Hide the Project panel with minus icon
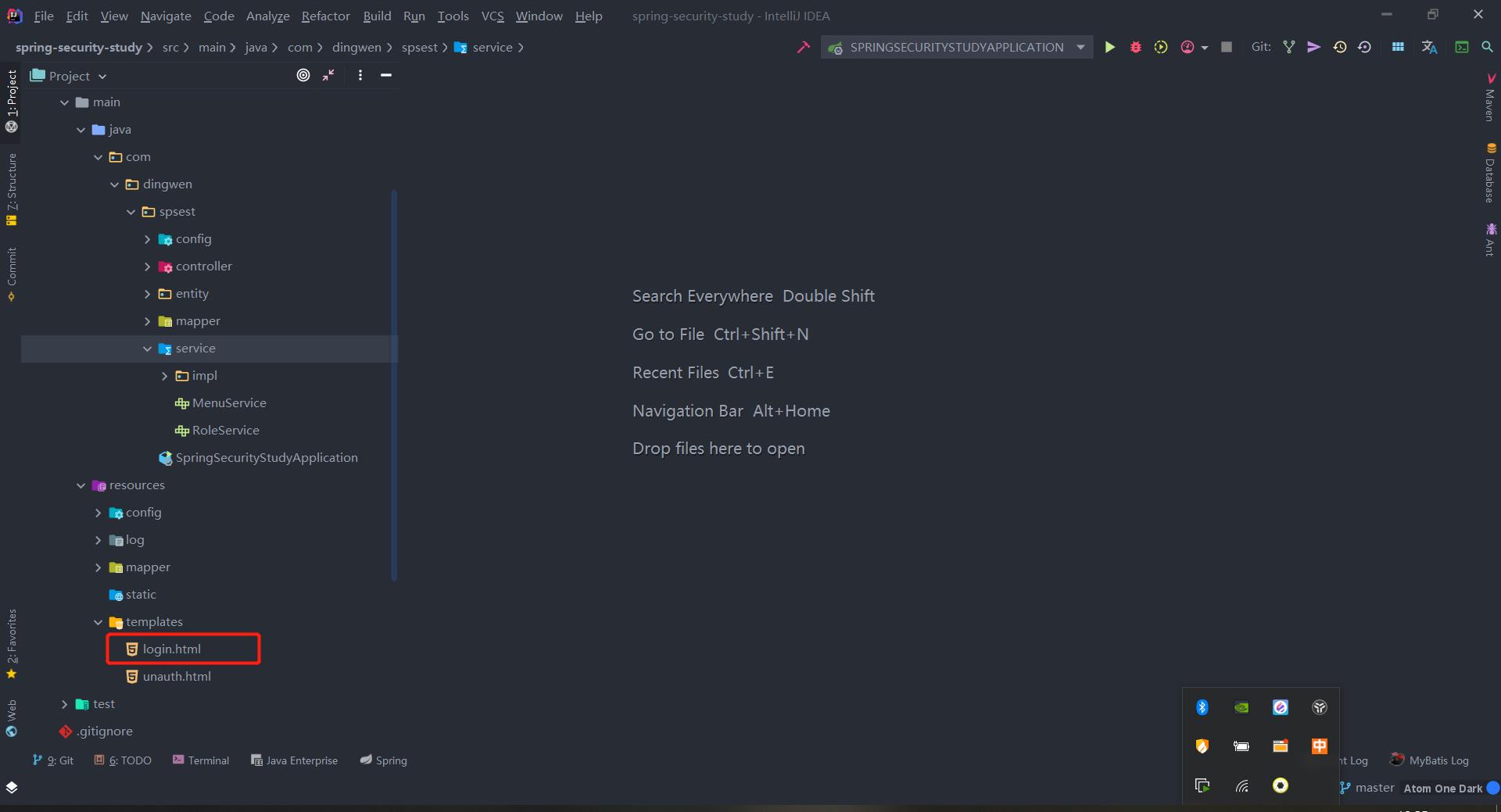 pyautogui.click(x=386, y=75)
